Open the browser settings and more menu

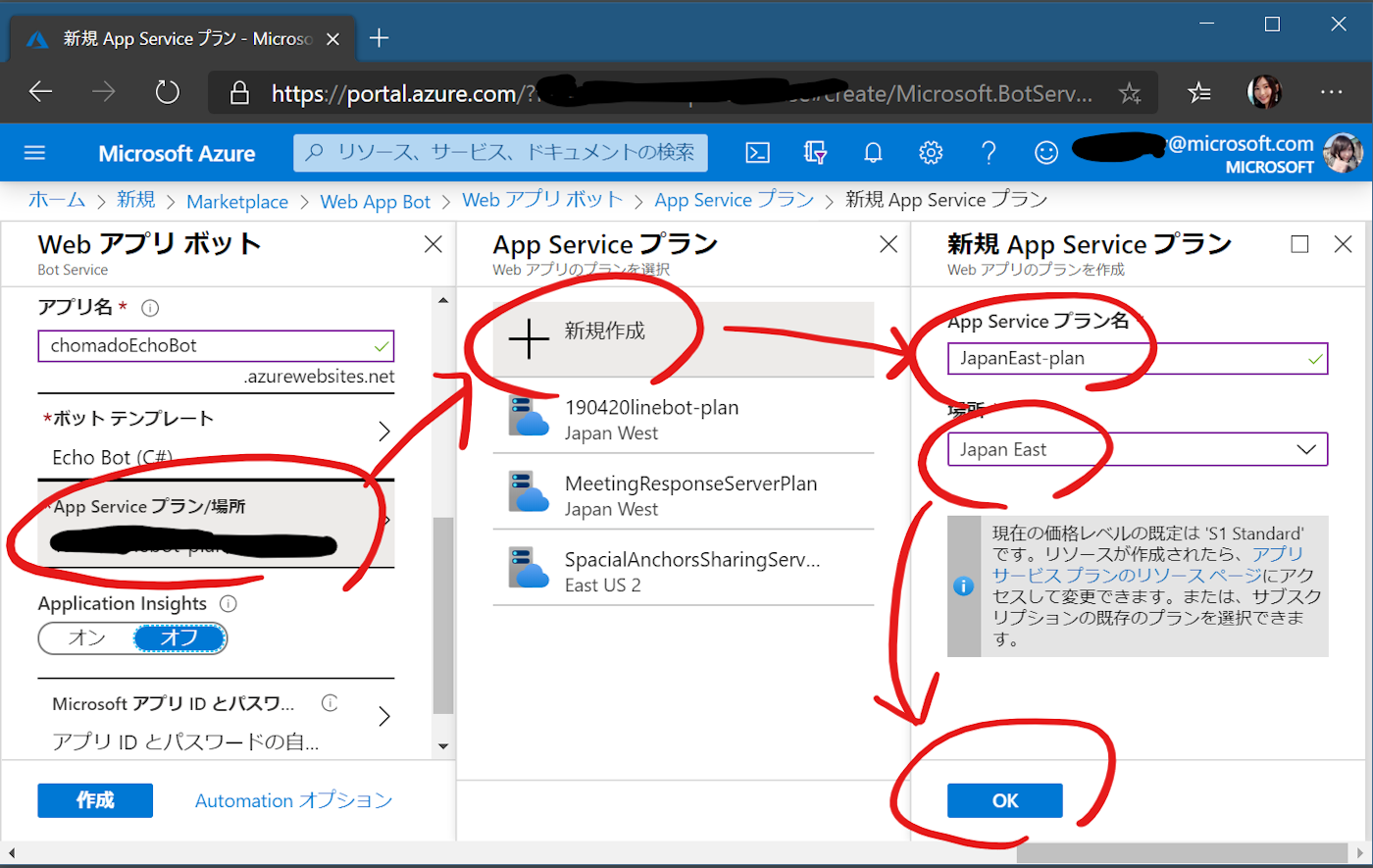(1331, 92)
